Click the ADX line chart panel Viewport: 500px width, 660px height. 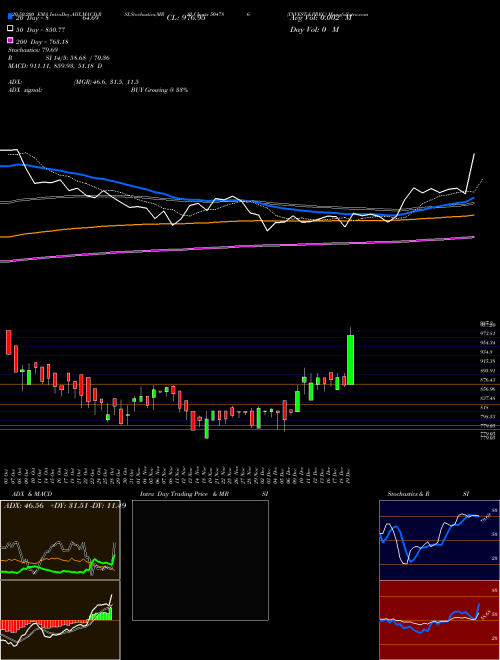click(x=60, y=540)
